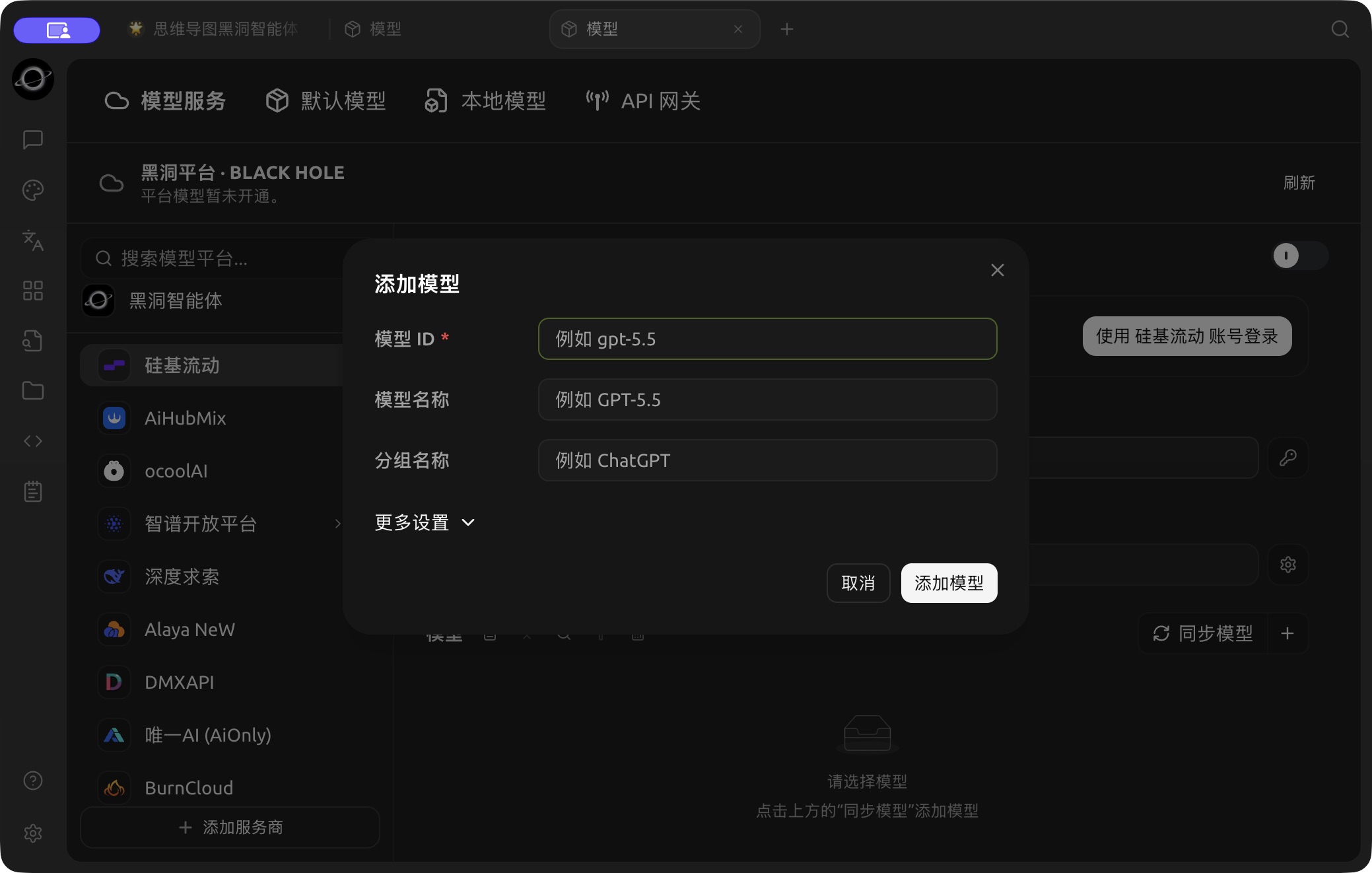Click the 刷新 refresh link
This screenshot has width=1372, height=873.
click(x=1299, y=183)
